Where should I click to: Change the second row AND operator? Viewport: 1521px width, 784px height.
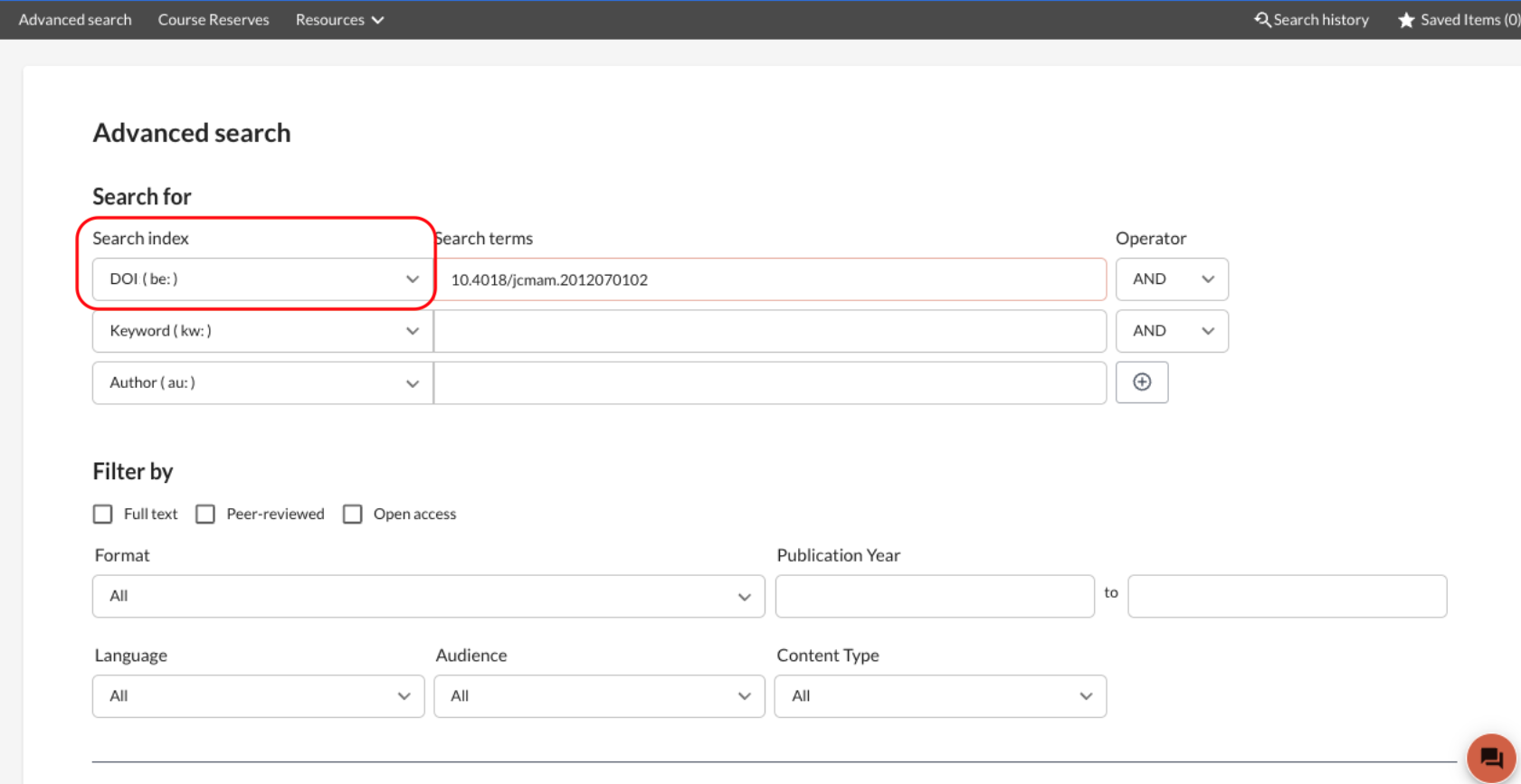1171,331
